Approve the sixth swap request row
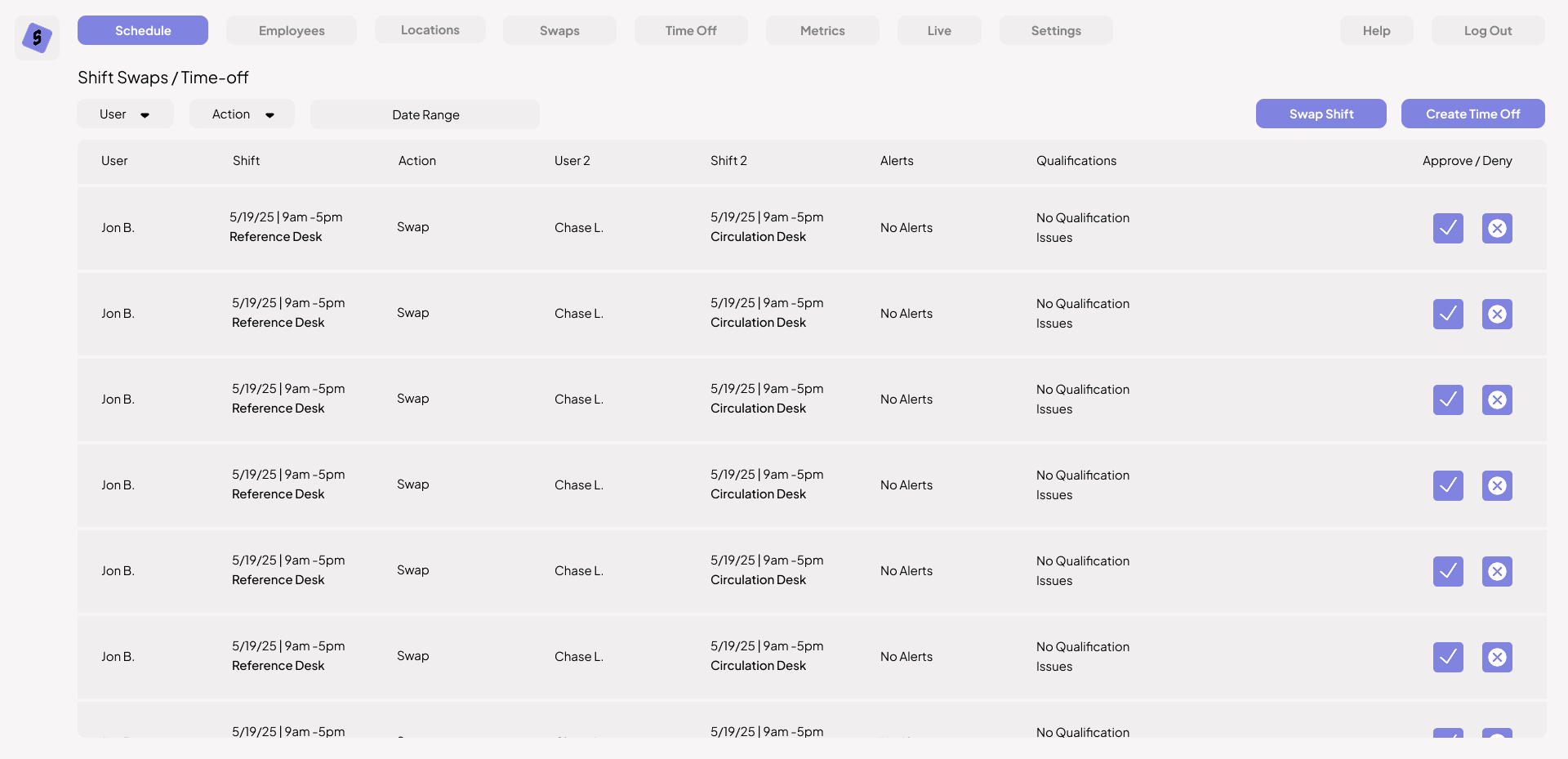The image size is (1568, 759). pos(1447,657)
